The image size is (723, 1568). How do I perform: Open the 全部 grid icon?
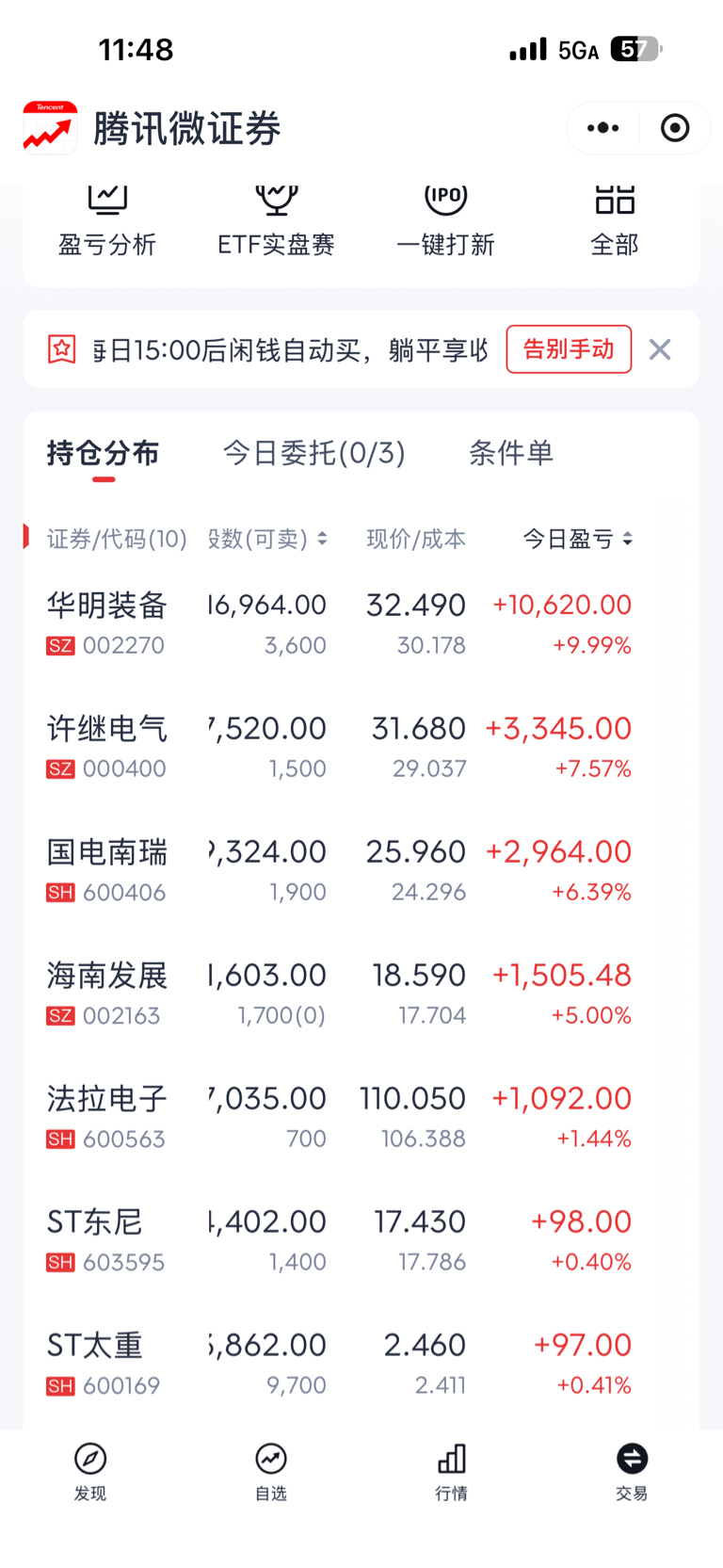pos(615,200)
